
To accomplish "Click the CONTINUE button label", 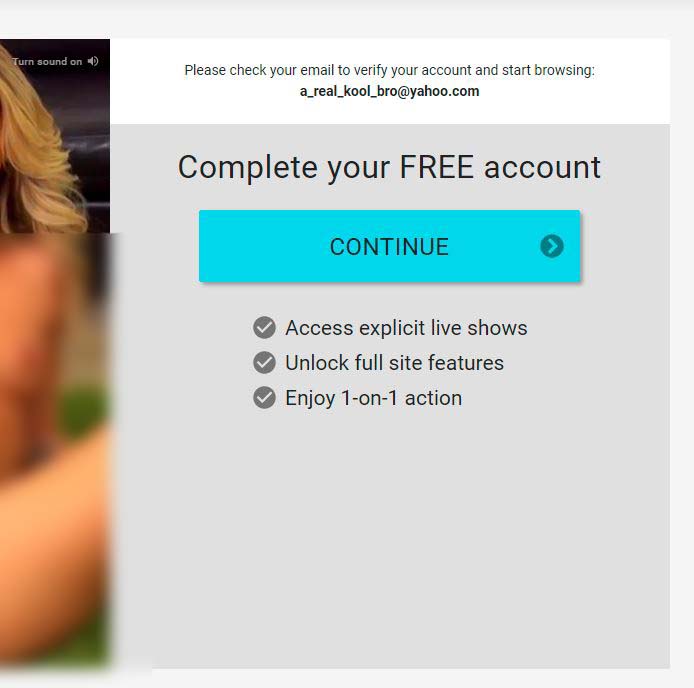I will [x=389, y=247].
